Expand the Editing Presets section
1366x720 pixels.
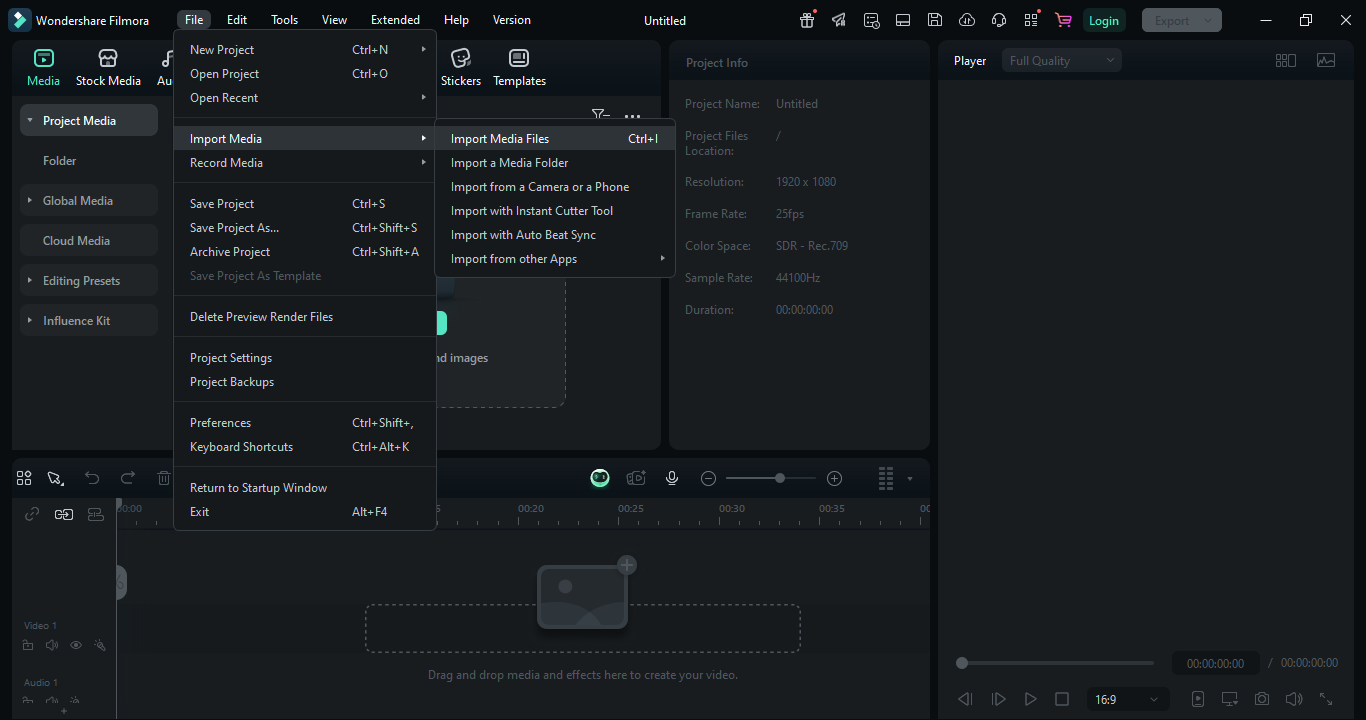30,280
